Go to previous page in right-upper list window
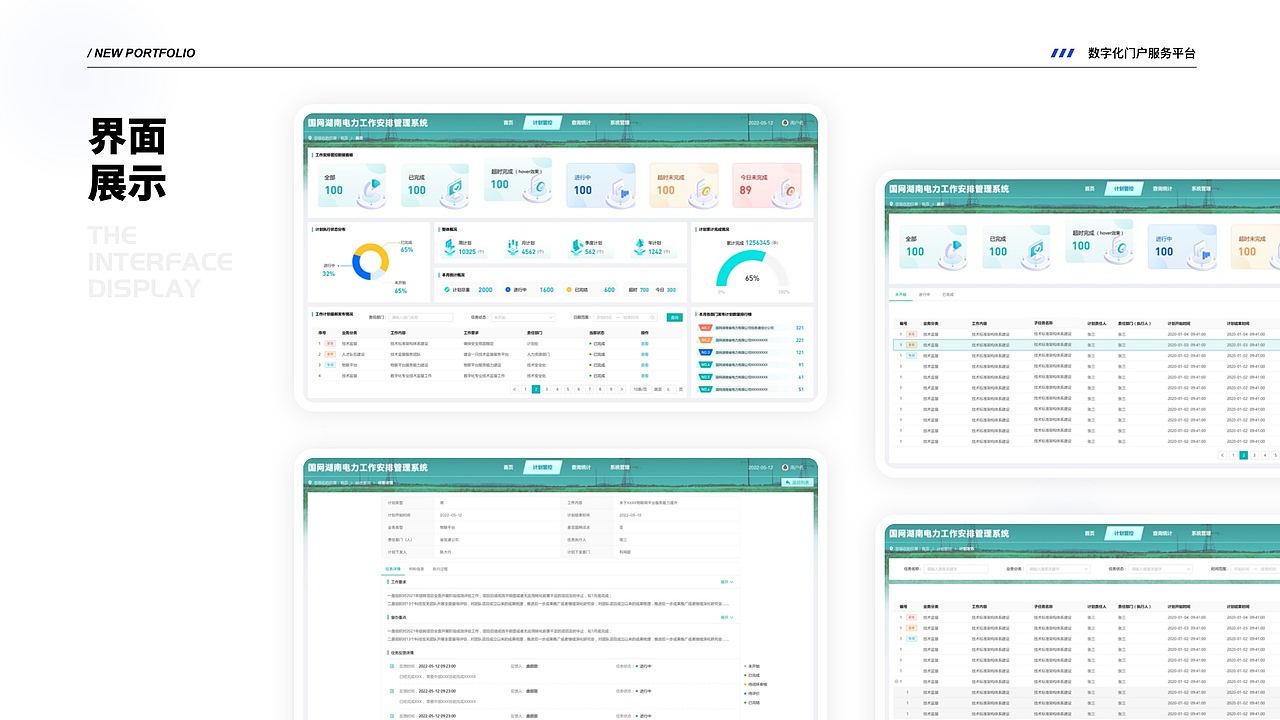This screenshot has height=720, width=1280. pos(1222,455)
